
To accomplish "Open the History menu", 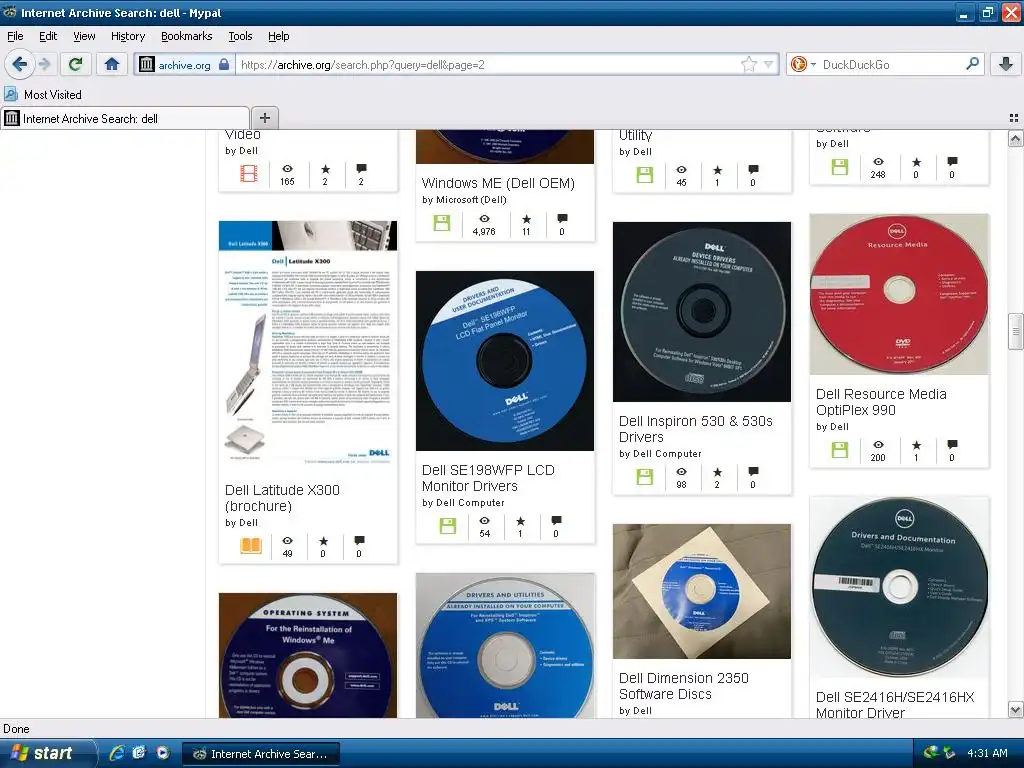I will click(127, 36).
